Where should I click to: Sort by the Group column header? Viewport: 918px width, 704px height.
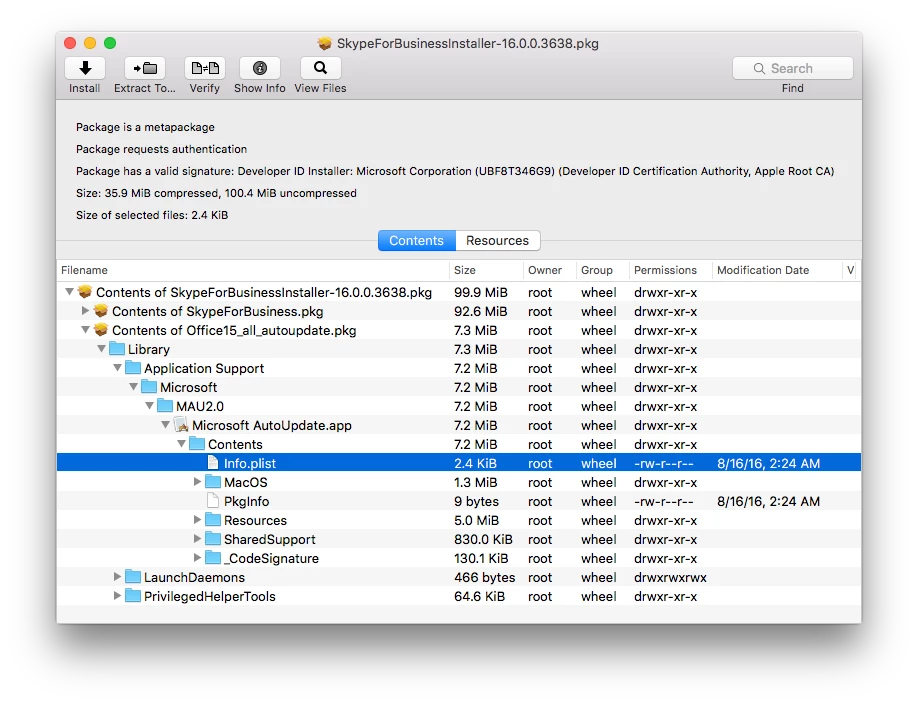(602, 270)
